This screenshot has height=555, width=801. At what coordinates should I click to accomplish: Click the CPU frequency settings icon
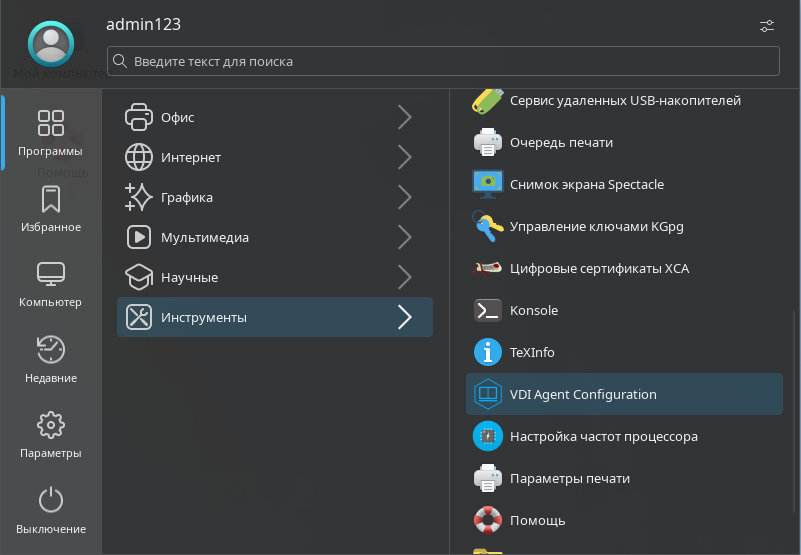pyautogui.click(x=487, y=437)
